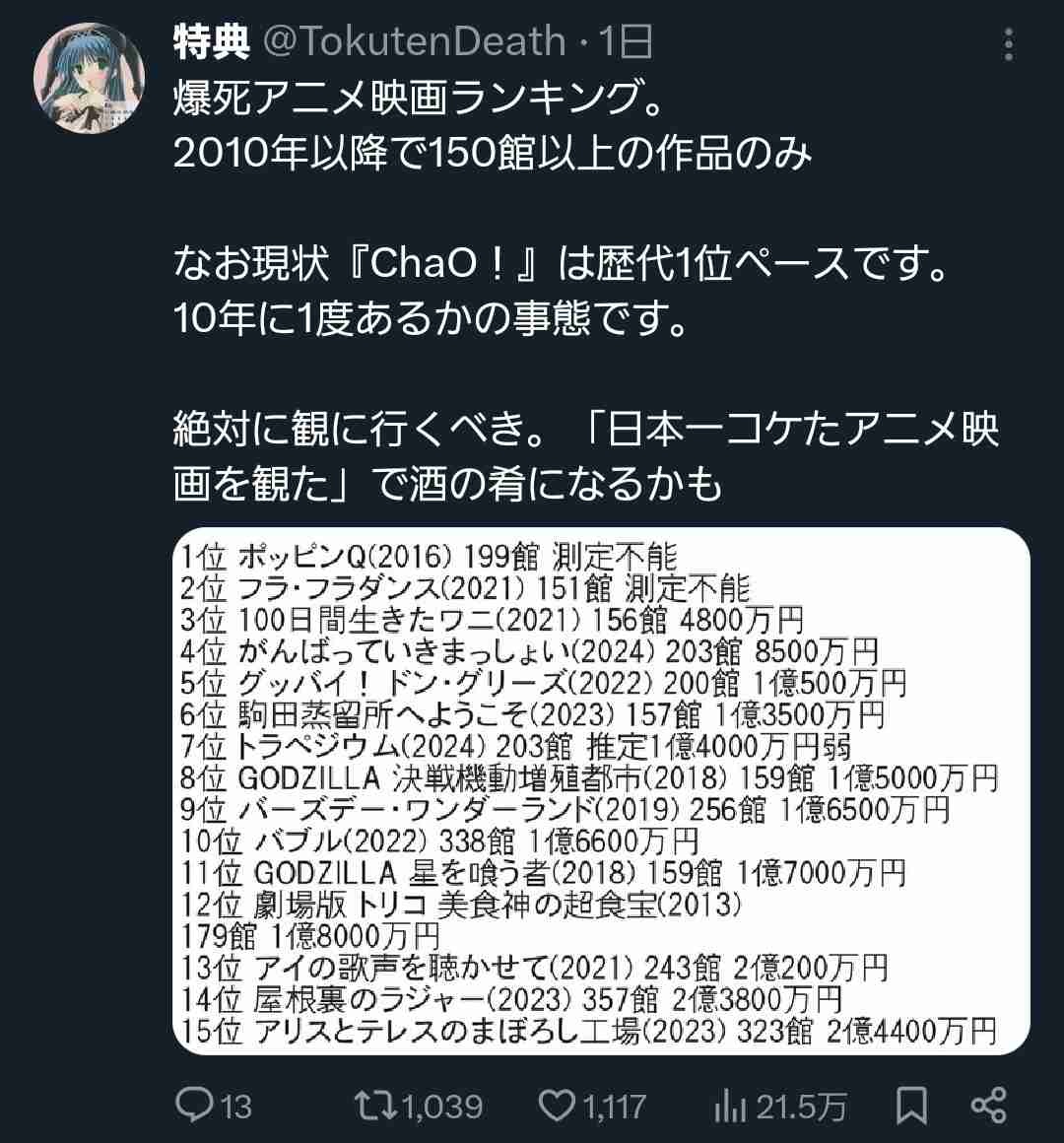
Task: Open the 特典 profile avatar
Action: 89,78
